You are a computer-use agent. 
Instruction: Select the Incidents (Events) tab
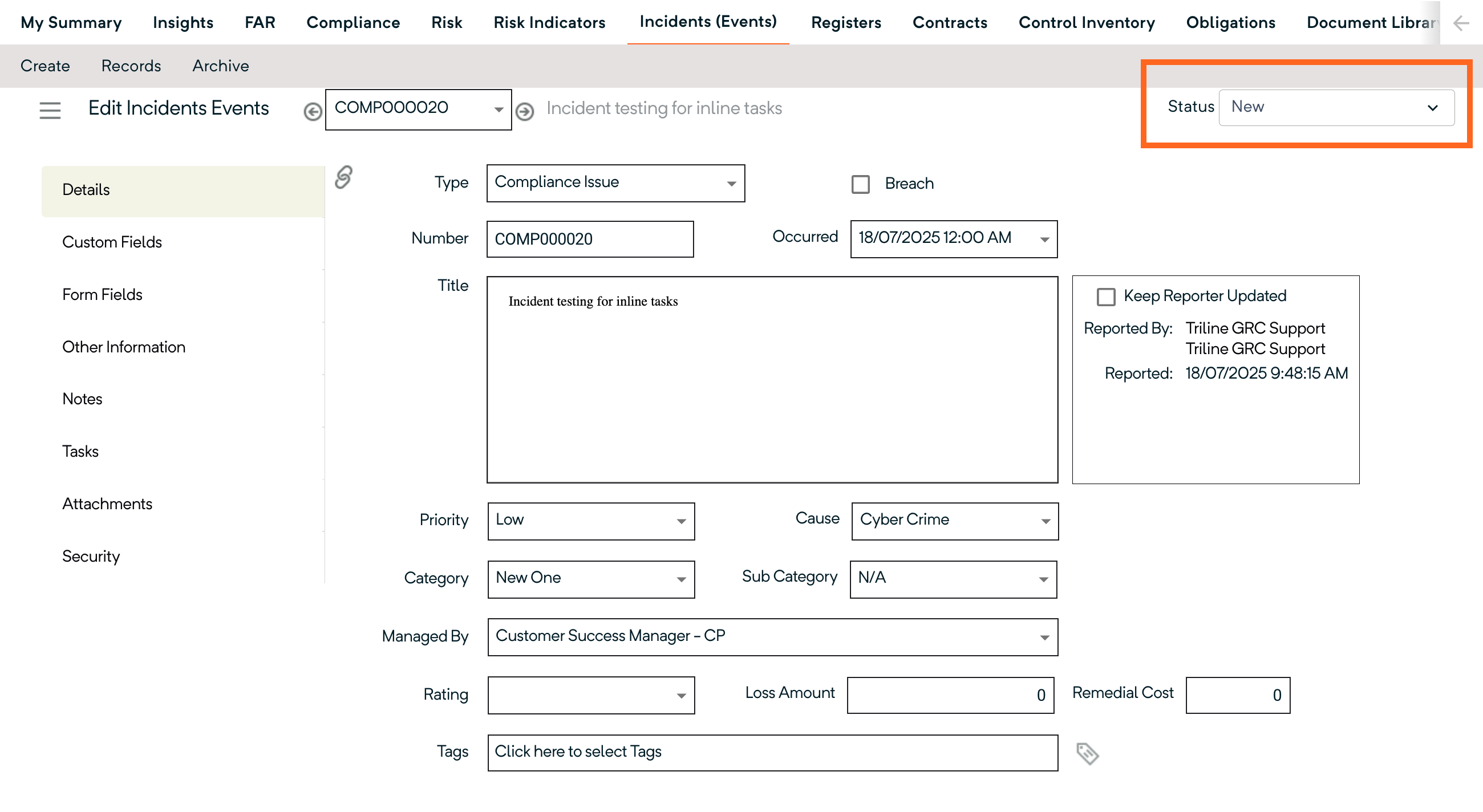[708, 22]
